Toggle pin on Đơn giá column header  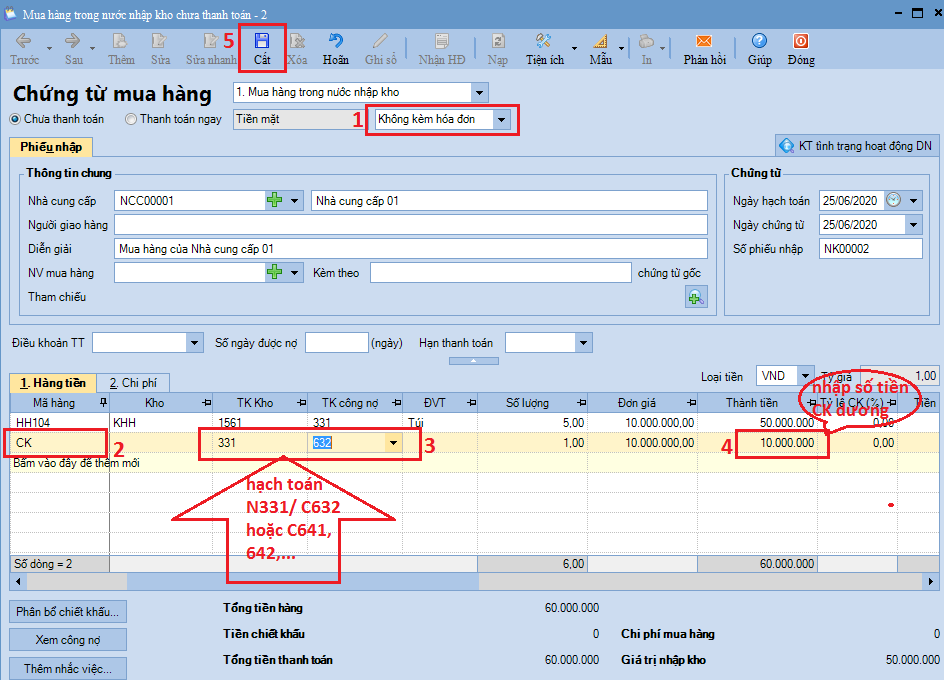pos(691,402)
